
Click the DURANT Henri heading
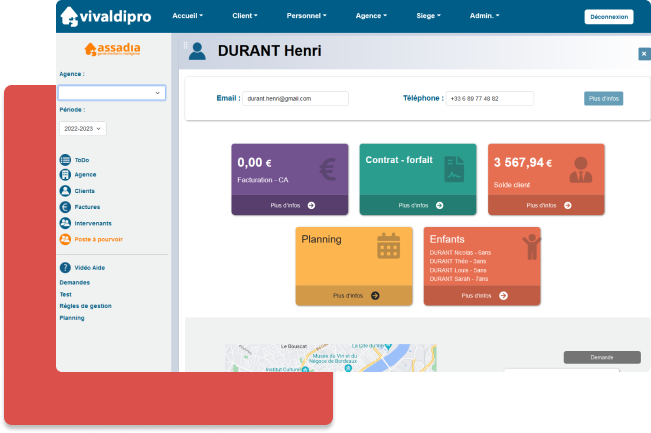[270, 51]
